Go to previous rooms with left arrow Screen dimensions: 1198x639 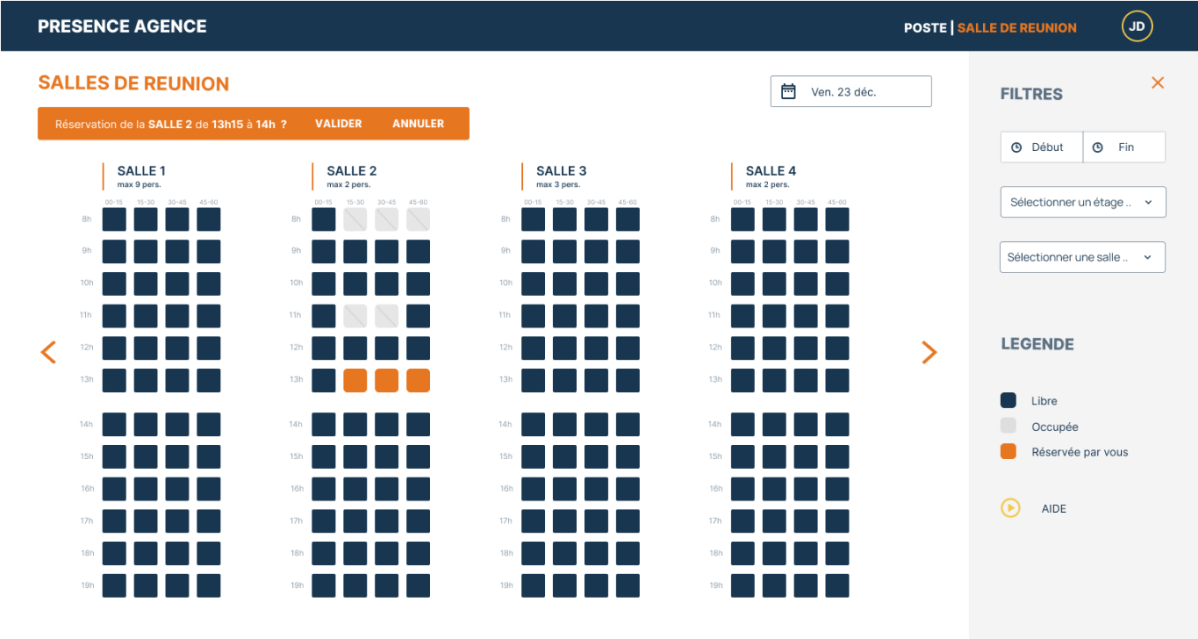[48, 352]
